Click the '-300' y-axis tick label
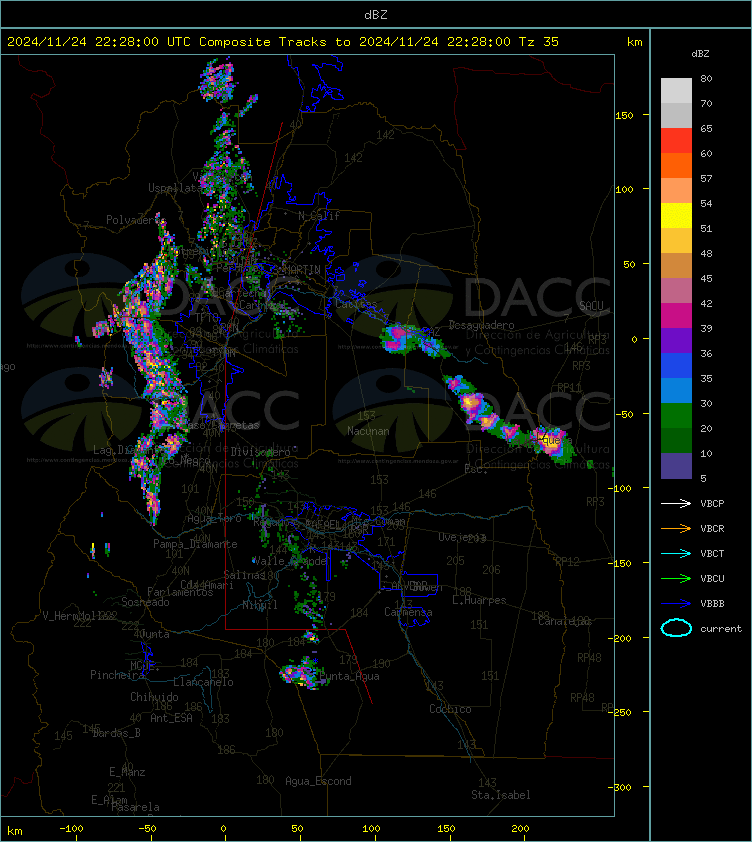Viewport: 752px width, 842px height. click(621, 787)
